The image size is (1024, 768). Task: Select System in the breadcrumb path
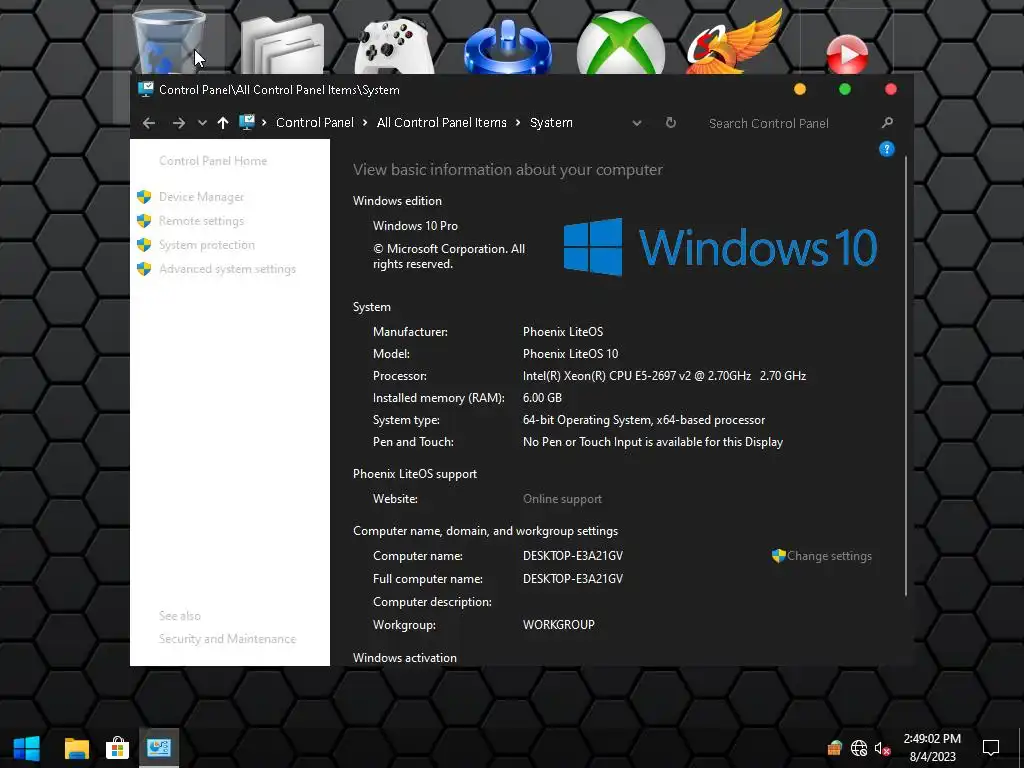coord(551,123)
